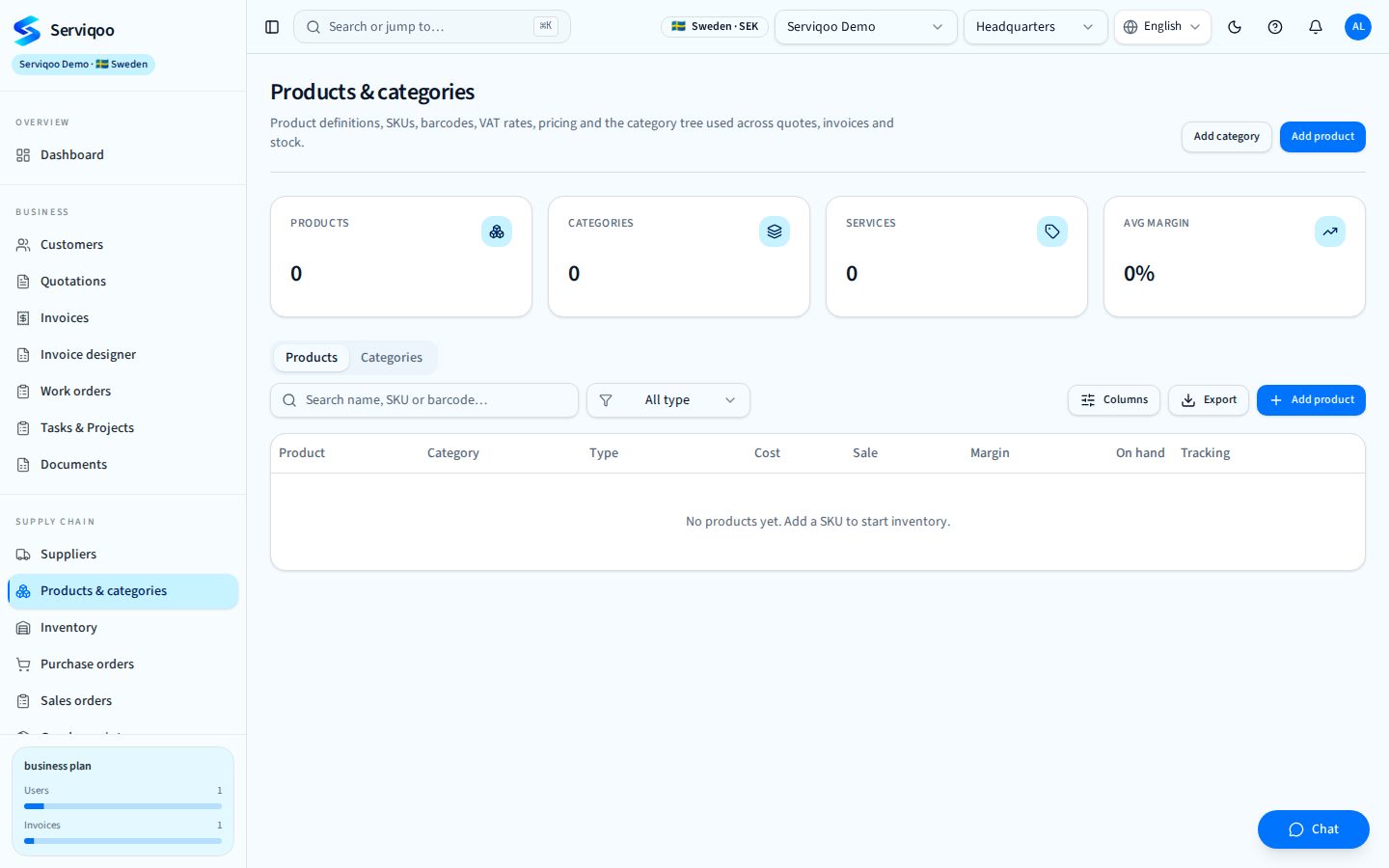This screenshot has height=868, width=1389.
Task: Click the Avg Margin trending arrow icon
Action: pyautogui.click(x=1330, y=231)
